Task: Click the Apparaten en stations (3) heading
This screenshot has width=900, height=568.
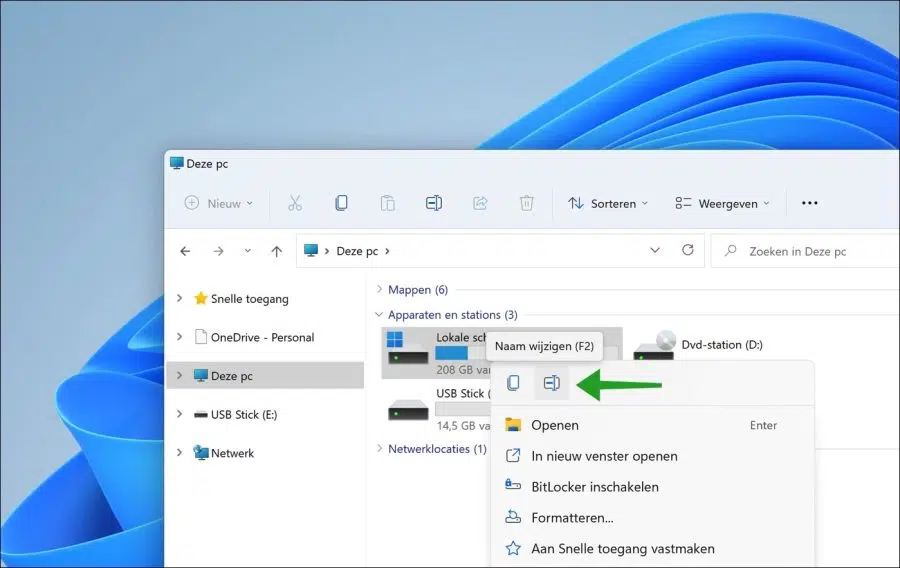Action: (453, 315)
